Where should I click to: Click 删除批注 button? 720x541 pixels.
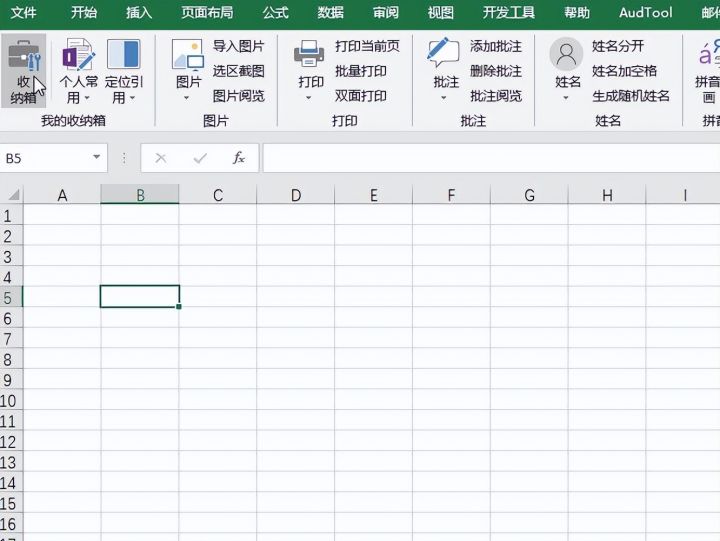pyautogui.click(x=496, y=71)
